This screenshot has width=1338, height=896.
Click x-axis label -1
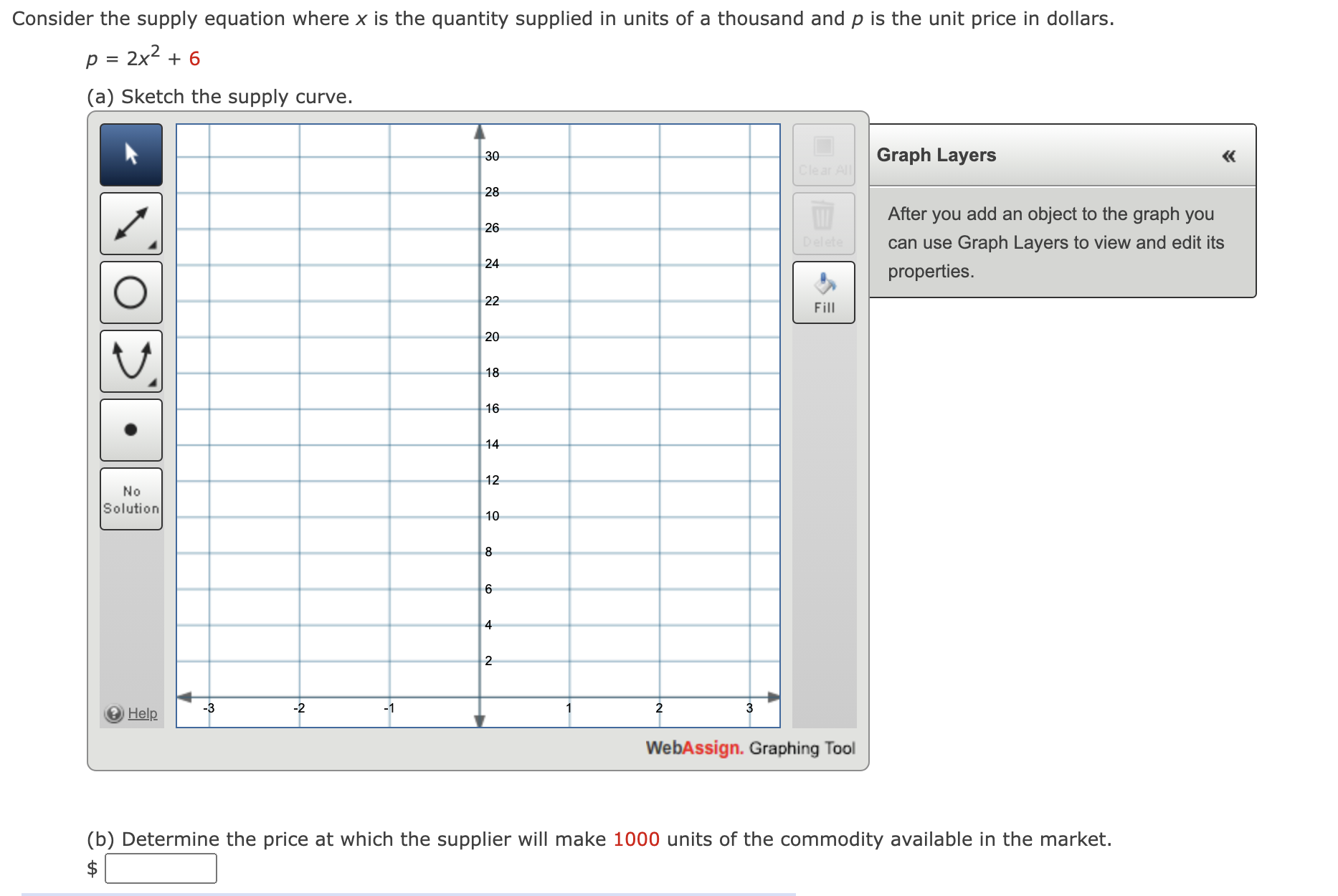click(x=389, y=708)
